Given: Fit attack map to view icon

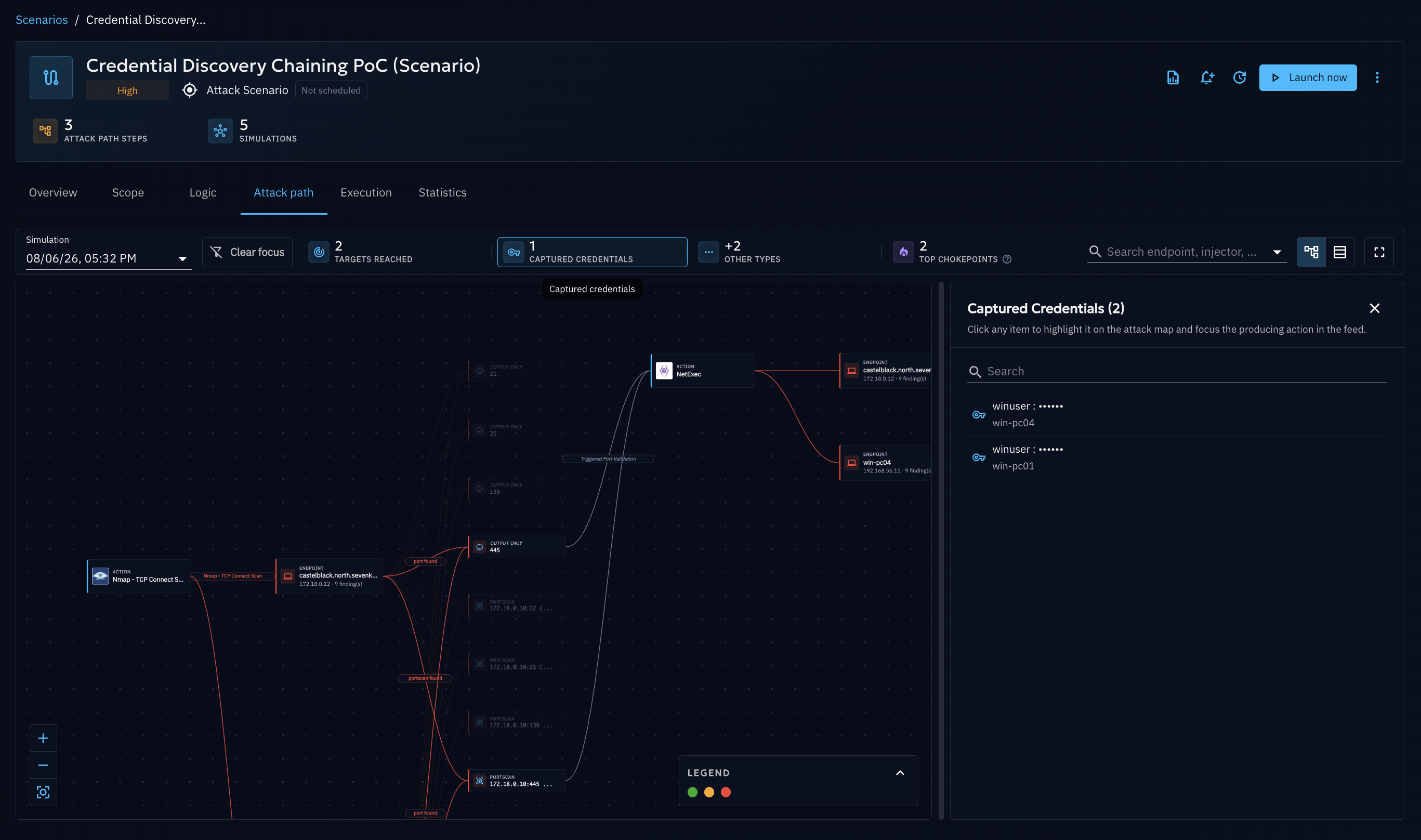Looking at the screenshot, I should [43, 792].
